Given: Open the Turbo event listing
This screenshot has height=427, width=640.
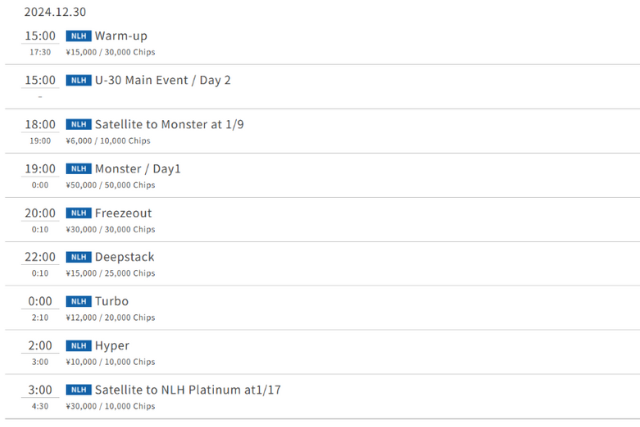Looking at the screenshot, I should 112,301.
